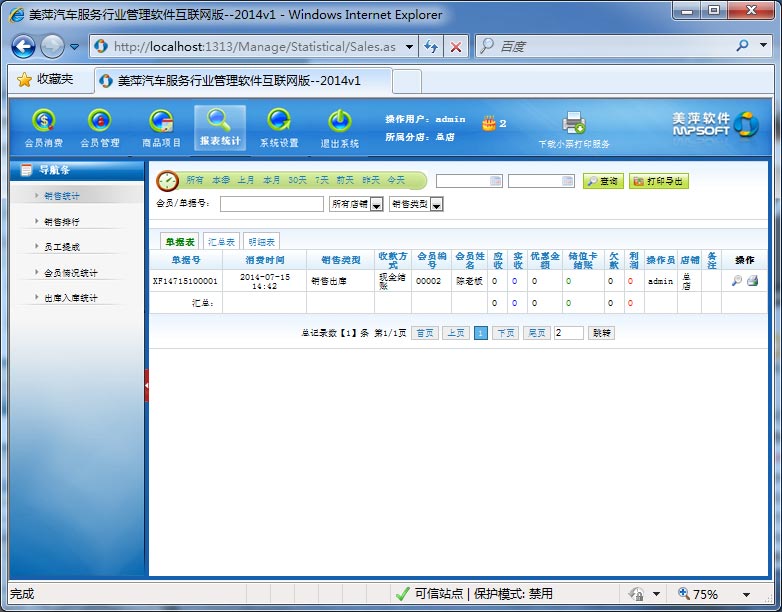This screenshot has height=612, width=782.
Task: Click the birthday cake reminder icon
Action: tap(488, 123)
